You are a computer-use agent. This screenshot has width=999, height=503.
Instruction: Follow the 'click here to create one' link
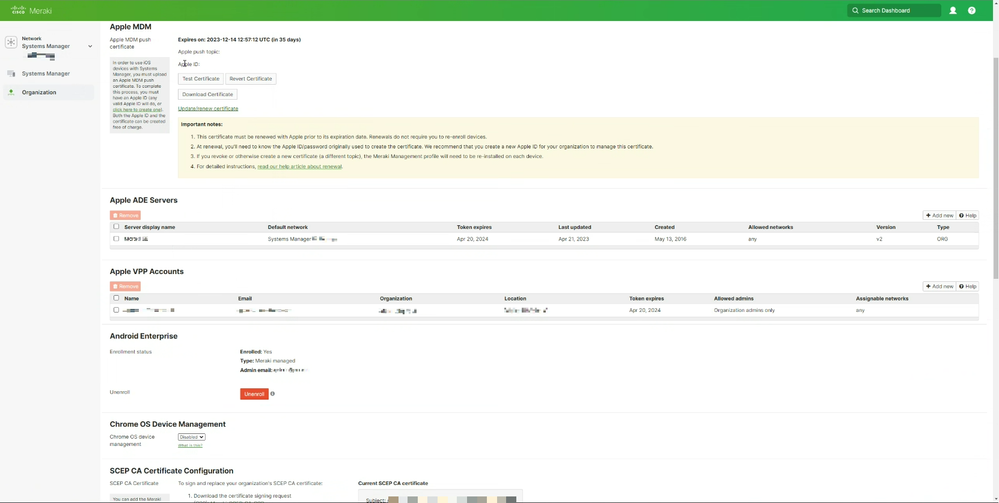[137, 110]
